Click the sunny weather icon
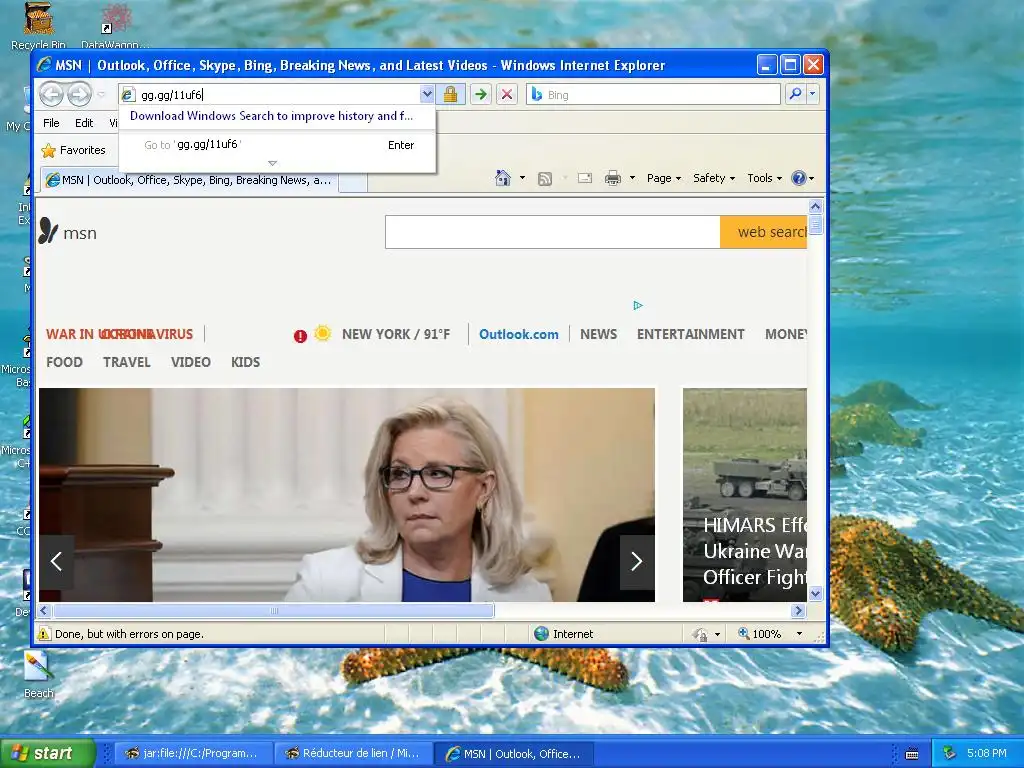The height and width of the screenshot is (768, 1024). coord(322,334)
